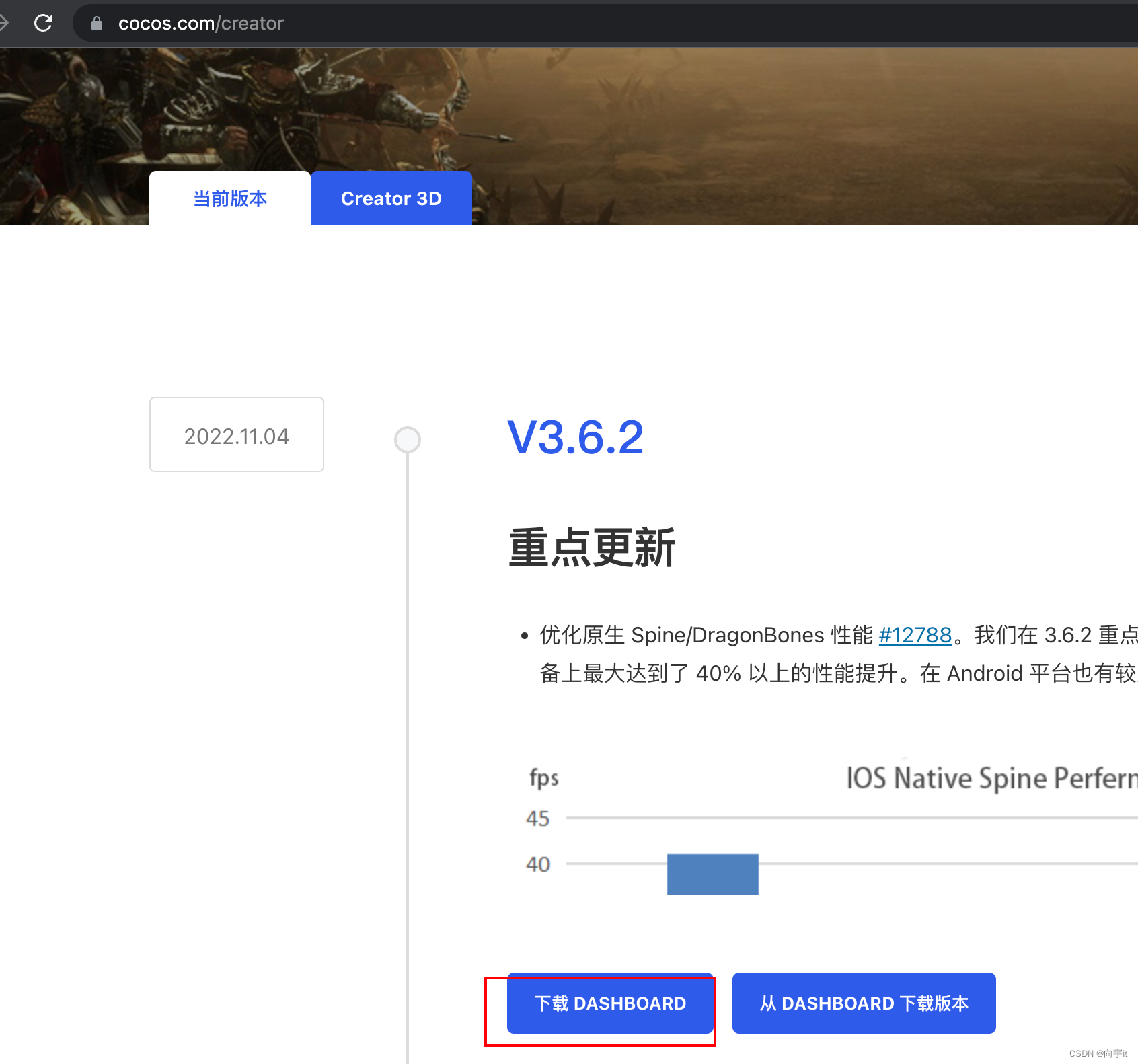Click the 从 DASHBOARD 下载版本 button
The width and height of the screenshot is (1138, 1064).
tap(864, 1003)
